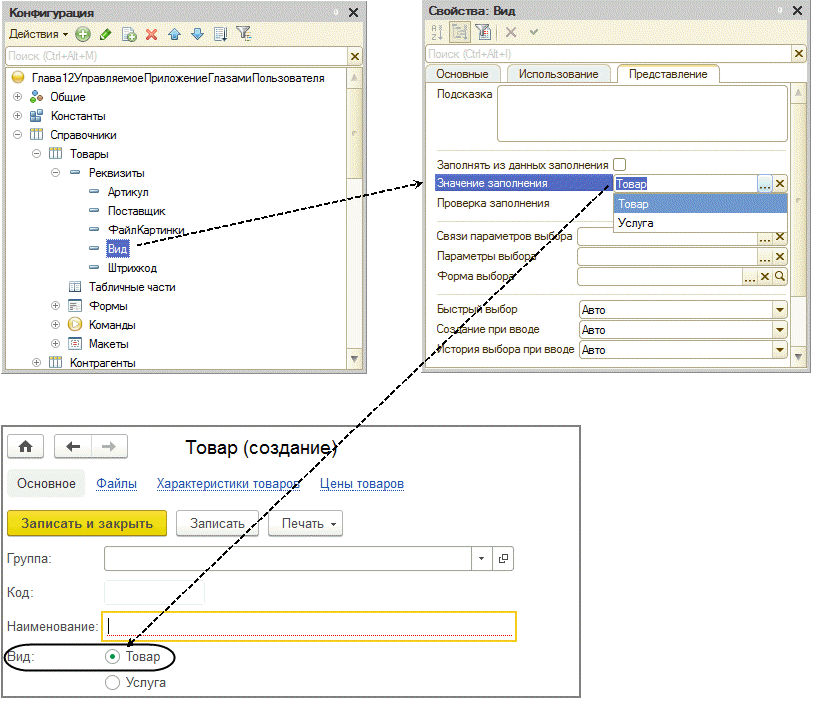The width and height of the screenshot is (814, 703).
Task: Select the Услуга radio button
Action: click(x=113, y=682)
